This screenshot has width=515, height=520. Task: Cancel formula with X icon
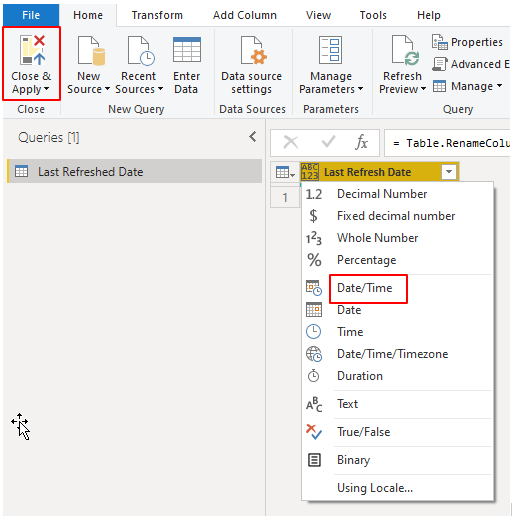coord(291,143)
